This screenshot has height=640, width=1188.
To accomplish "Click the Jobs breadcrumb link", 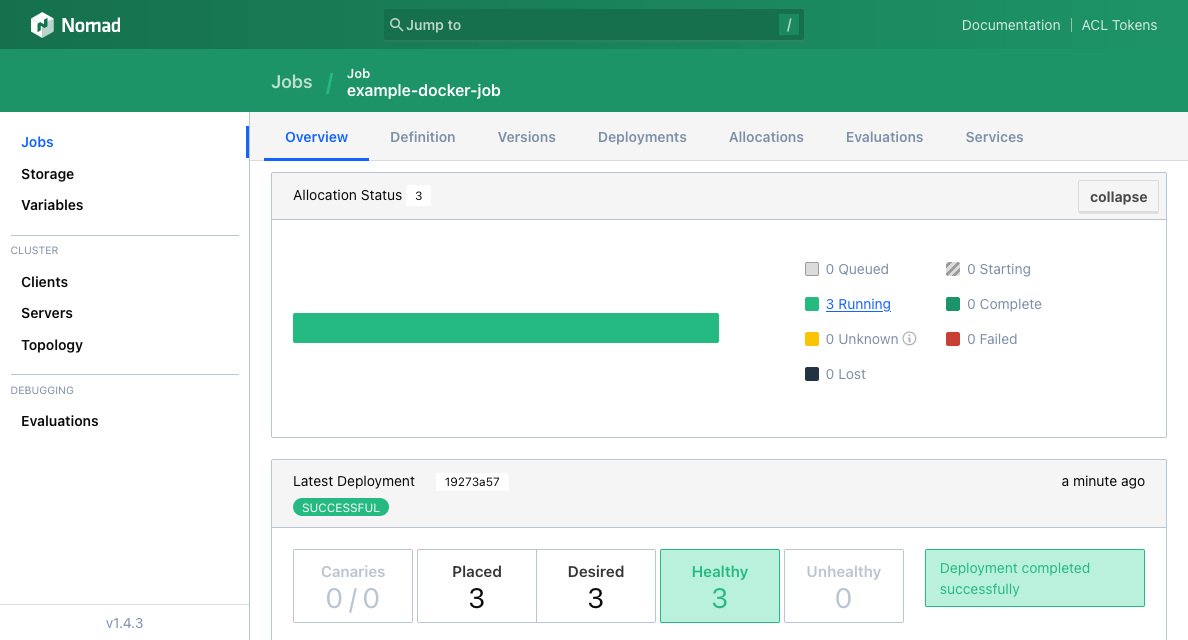I will pos(291,82).
